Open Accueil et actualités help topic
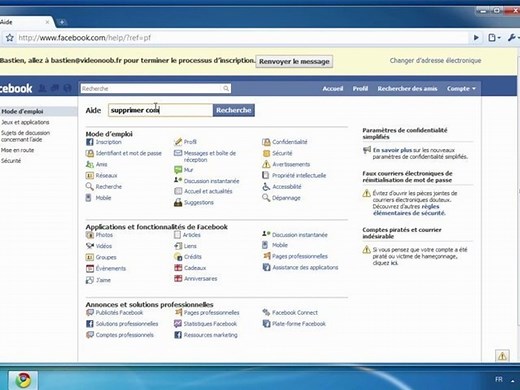This screenshot has height=390, width=520. 208,191
